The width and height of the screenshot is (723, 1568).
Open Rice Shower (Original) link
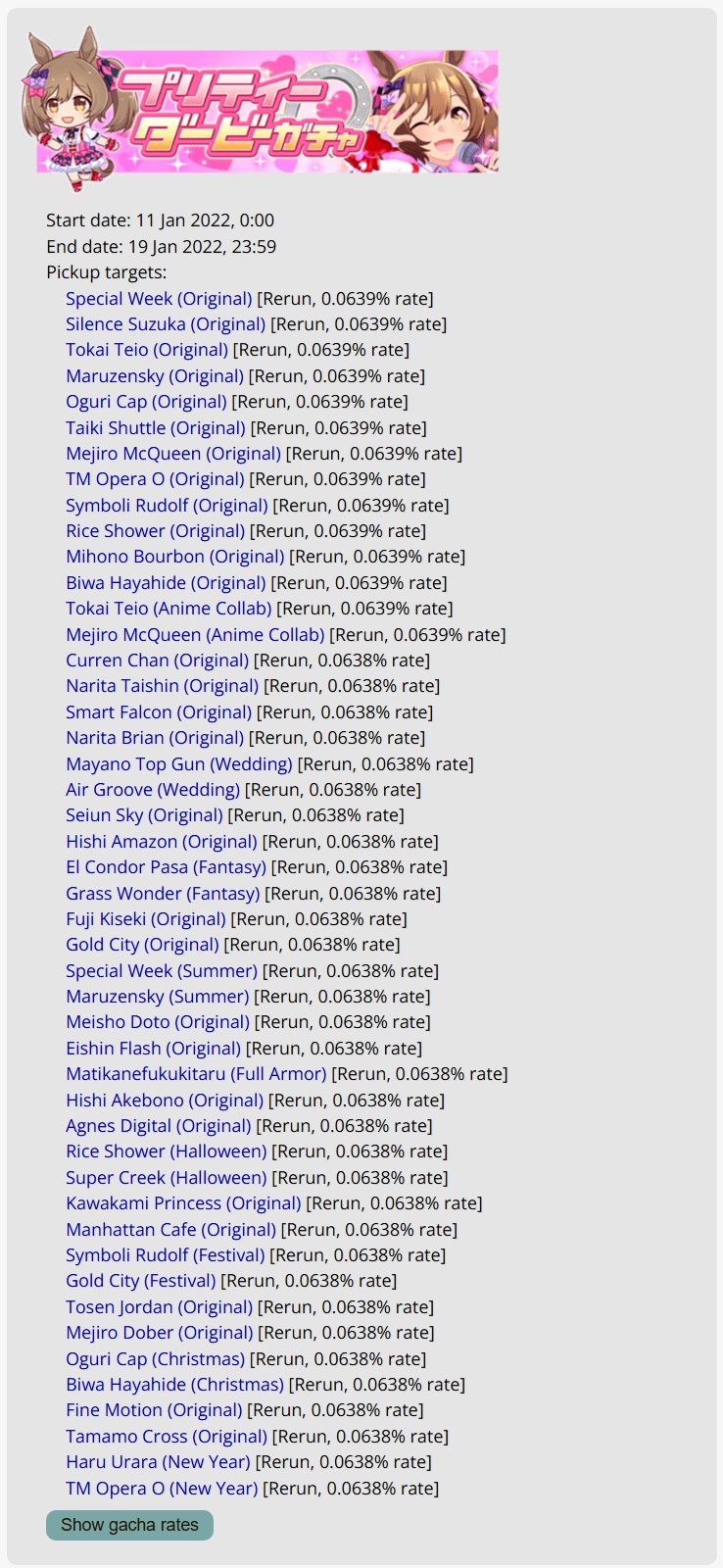coord(156,531)
